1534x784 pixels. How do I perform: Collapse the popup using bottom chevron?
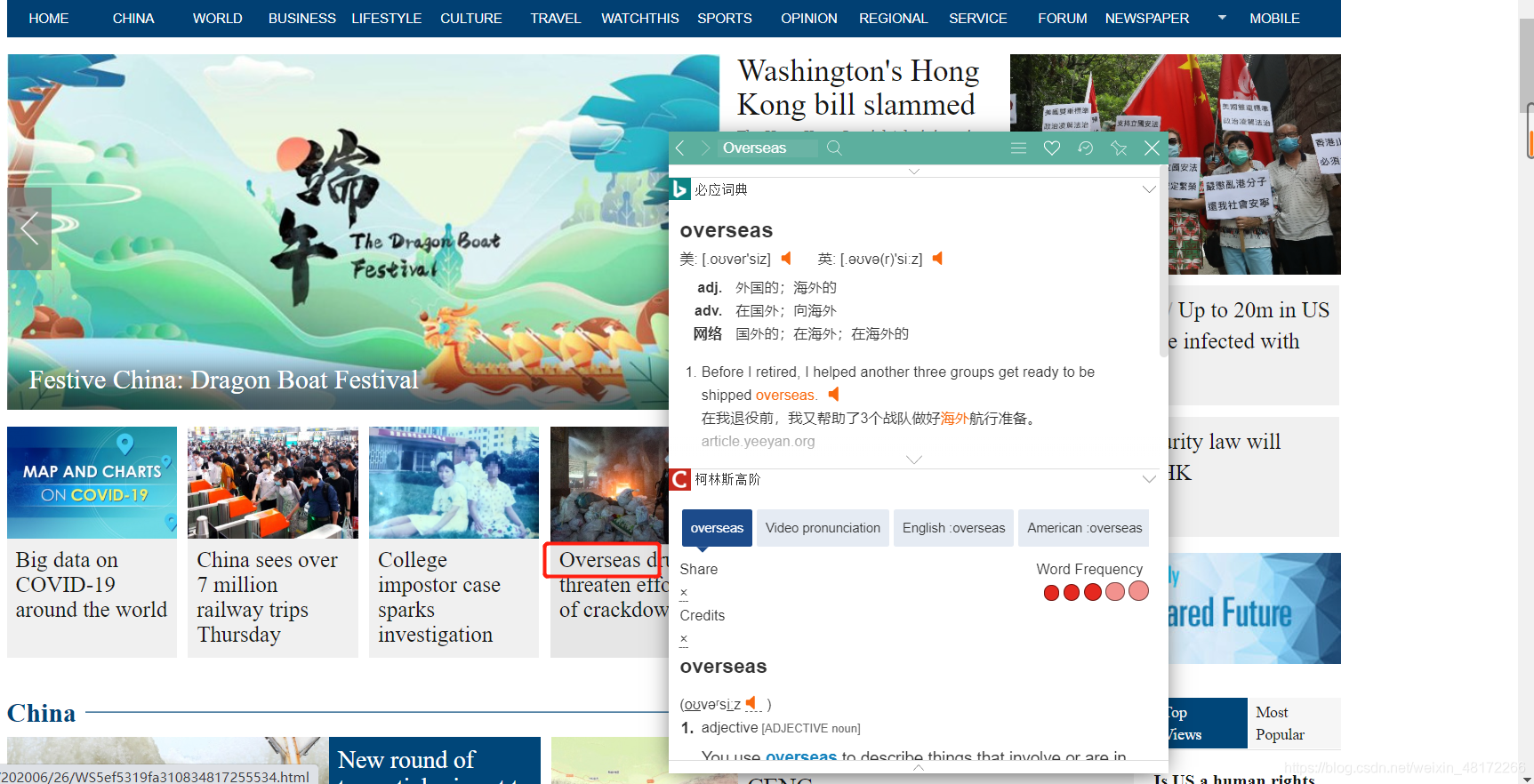pos(918,767)
